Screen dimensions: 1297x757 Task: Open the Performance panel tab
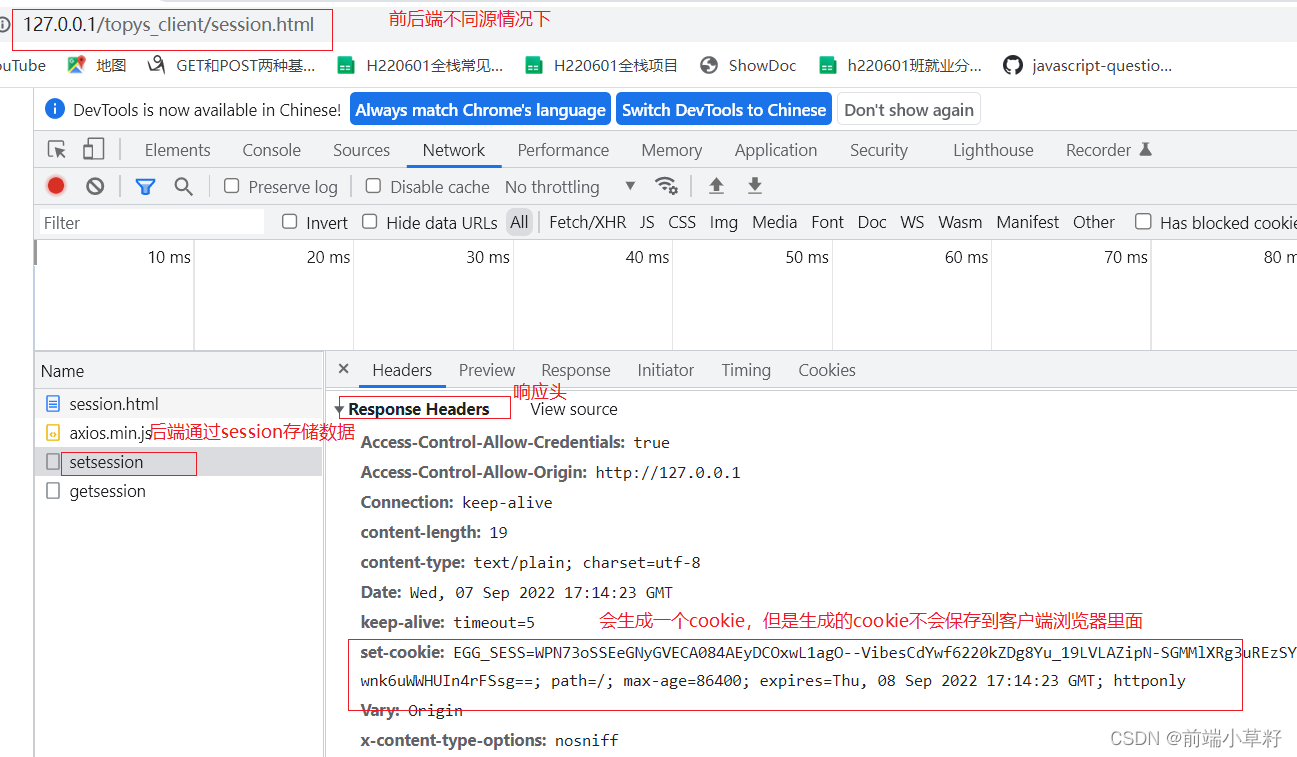(563, 150)
